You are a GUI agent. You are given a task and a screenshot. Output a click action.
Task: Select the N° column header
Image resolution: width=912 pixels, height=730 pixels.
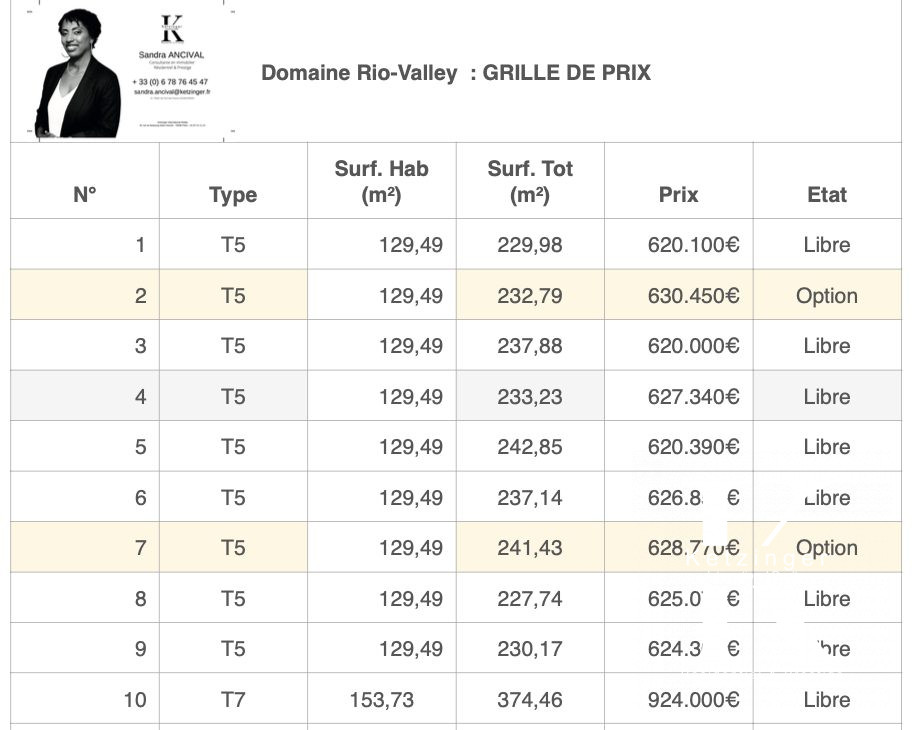85,195
